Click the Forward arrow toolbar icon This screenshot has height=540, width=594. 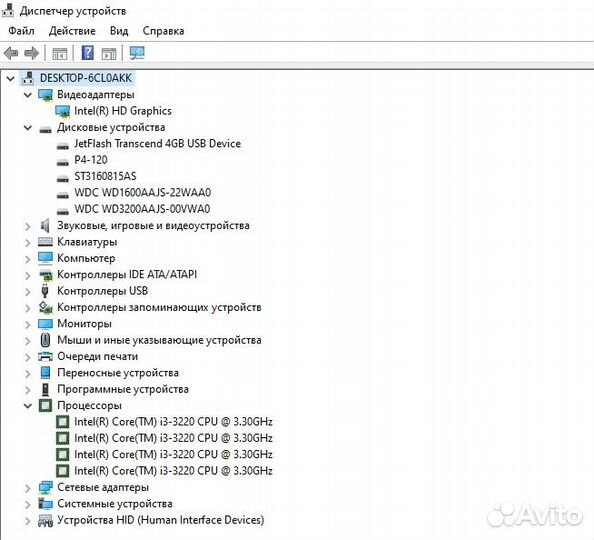[31, 53]
